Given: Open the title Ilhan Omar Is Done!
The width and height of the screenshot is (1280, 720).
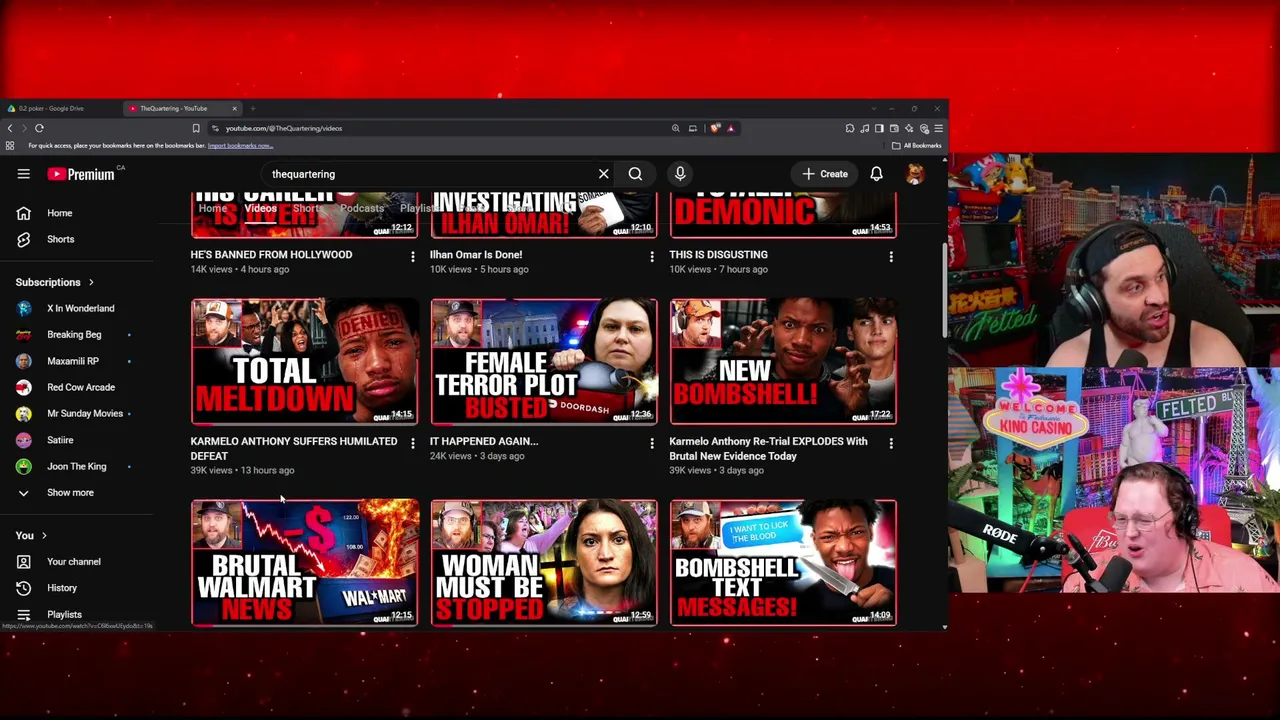Looking at the screenshot, I should click(x=475, y=255).
